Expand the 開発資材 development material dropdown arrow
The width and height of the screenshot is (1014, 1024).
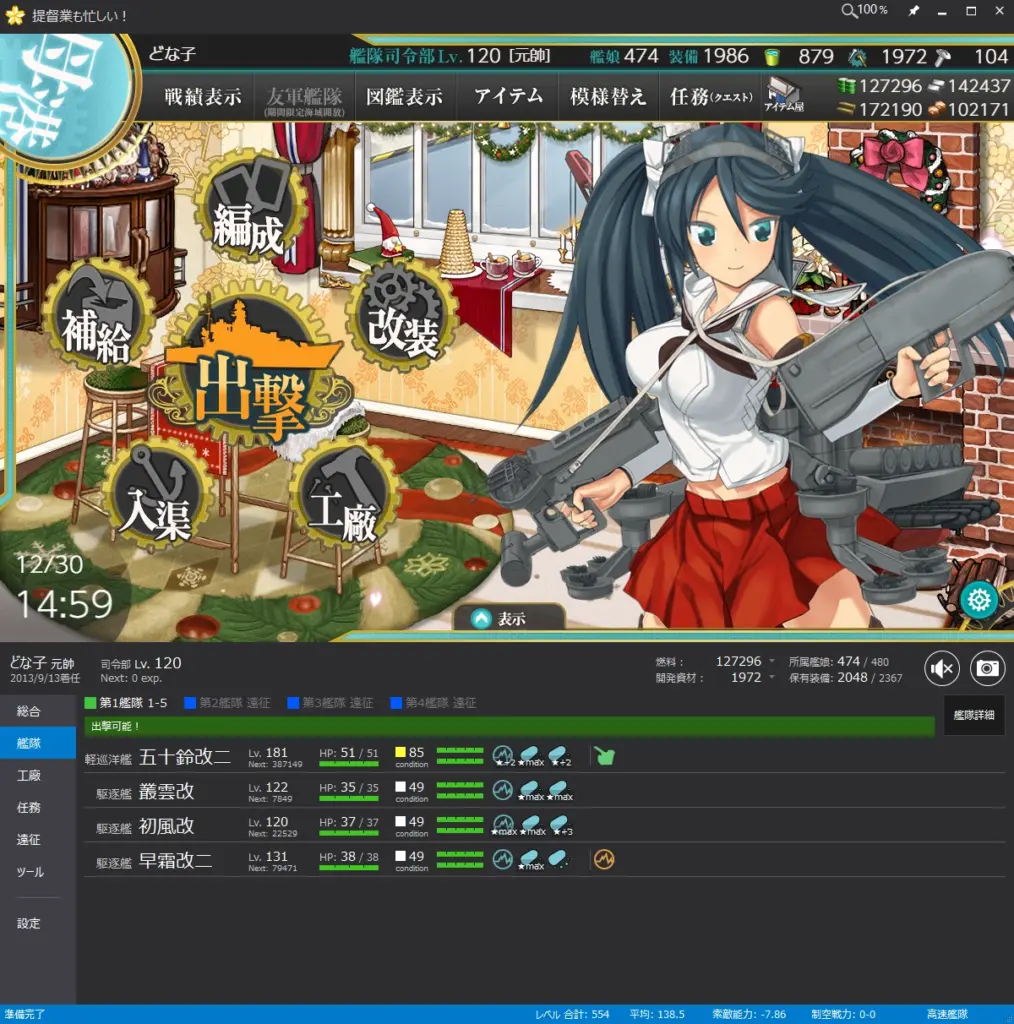pyautogui.click(x=772, y=678)
